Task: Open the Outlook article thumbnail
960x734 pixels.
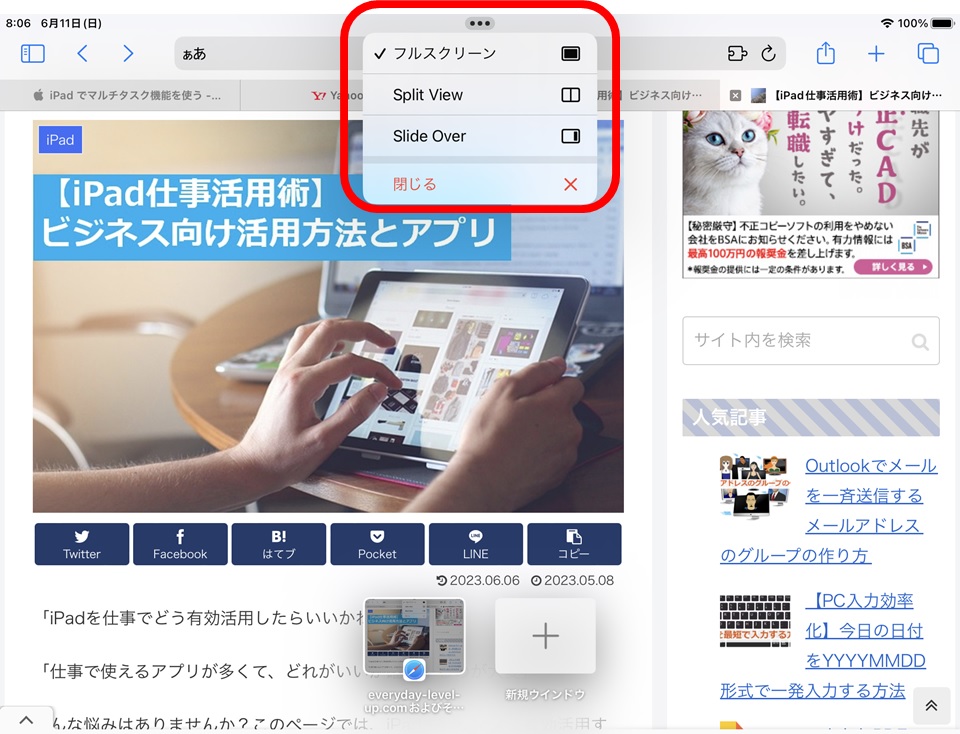Action: (755, 487)
